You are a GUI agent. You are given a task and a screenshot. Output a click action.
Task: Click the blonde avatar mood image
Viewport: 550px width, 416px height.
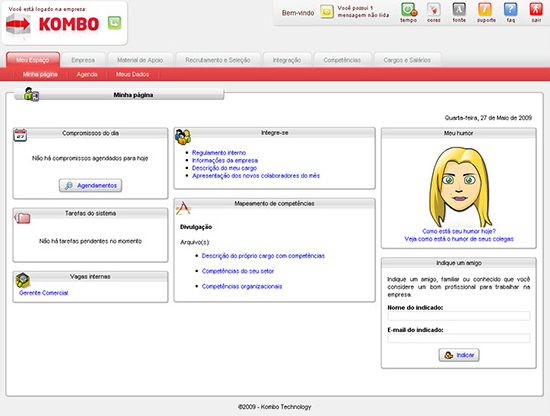point(460,187)
